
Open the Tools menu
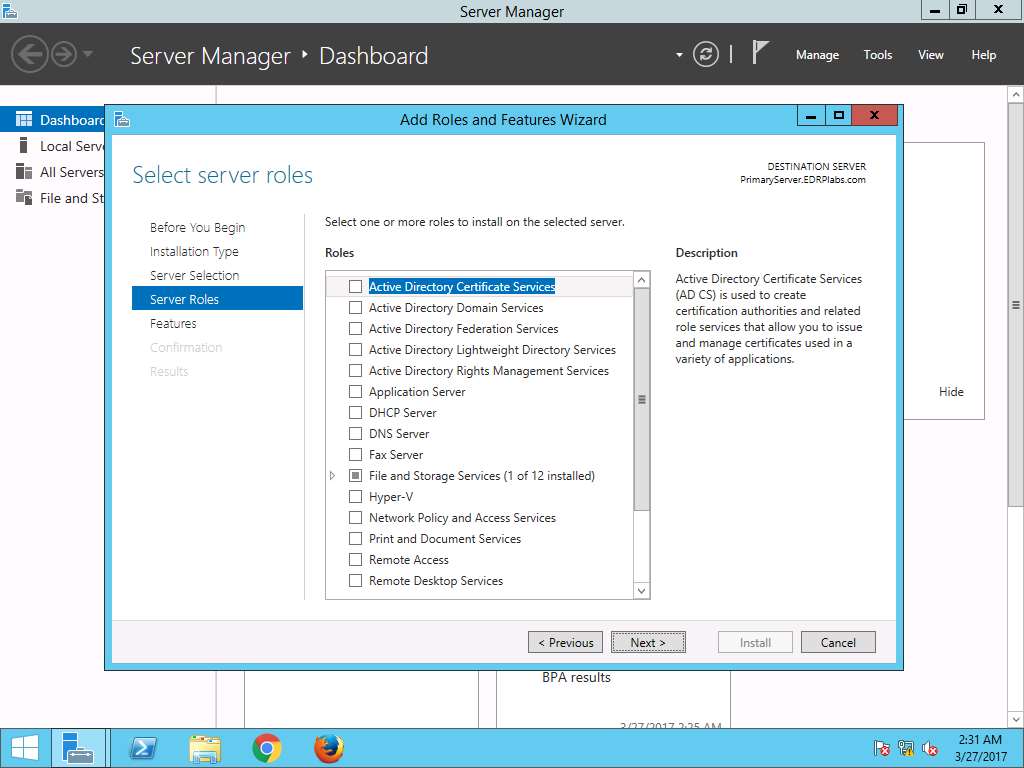[877, 55]
